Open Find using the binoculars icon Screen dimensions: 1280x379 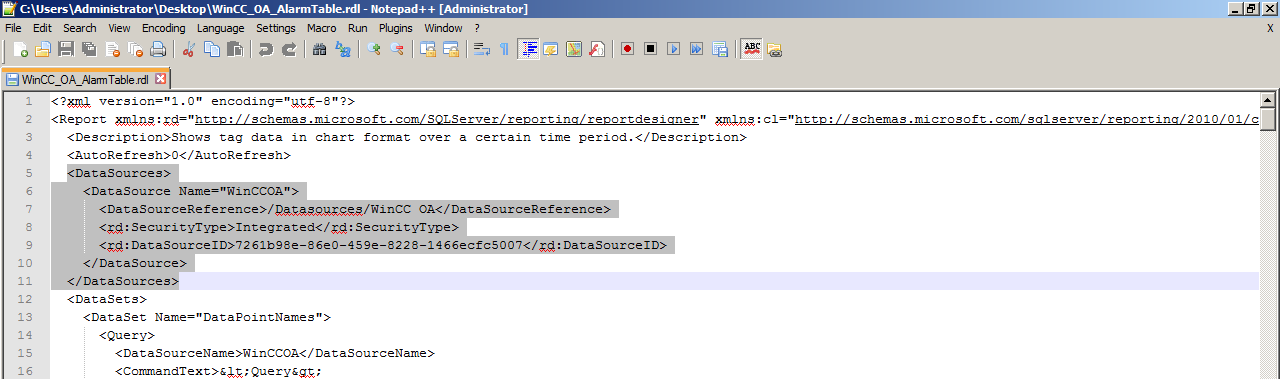320,49
